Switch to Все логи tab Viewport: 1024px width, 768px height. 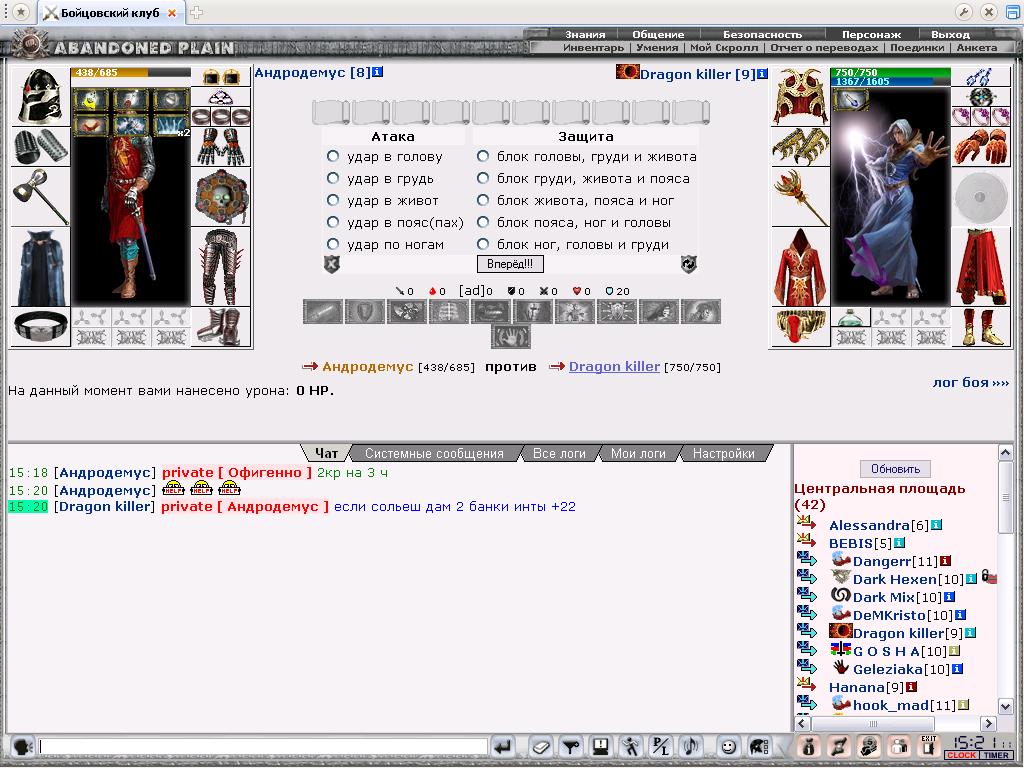click(559, 453)
